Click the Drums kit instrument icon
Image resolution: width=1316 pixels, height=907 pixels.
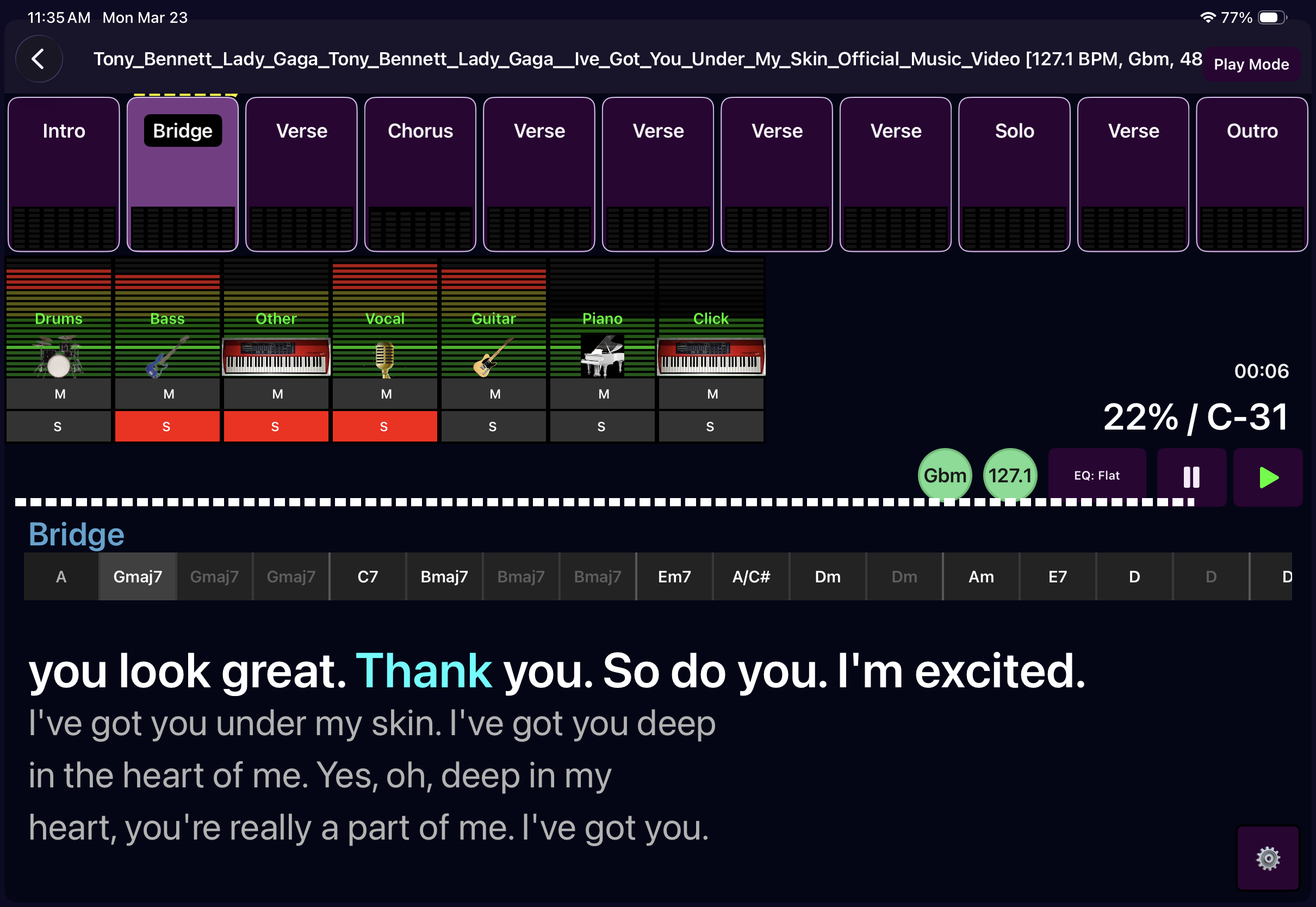(59, 356)
